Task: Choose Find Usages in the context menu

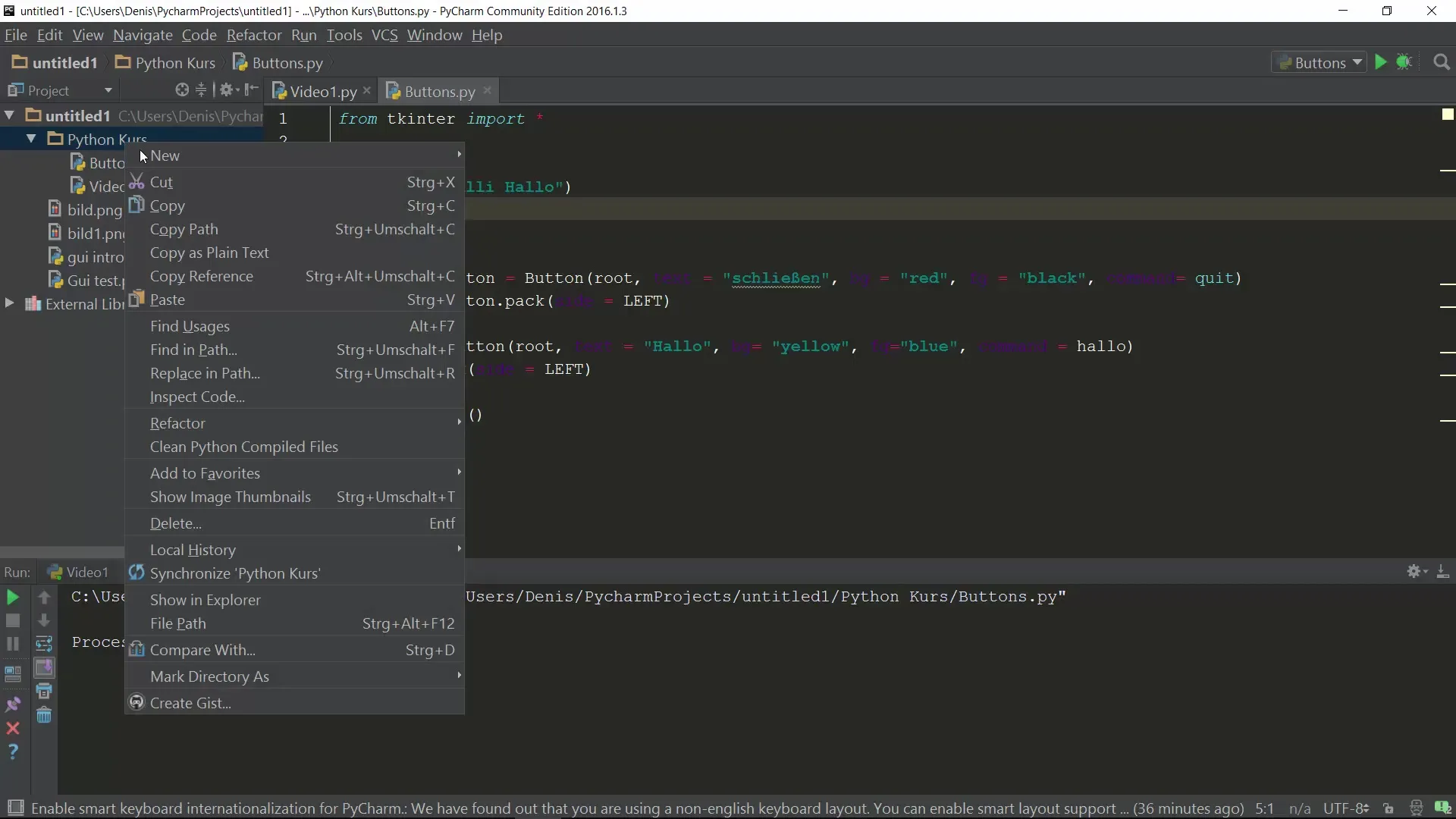Action: 294,326
